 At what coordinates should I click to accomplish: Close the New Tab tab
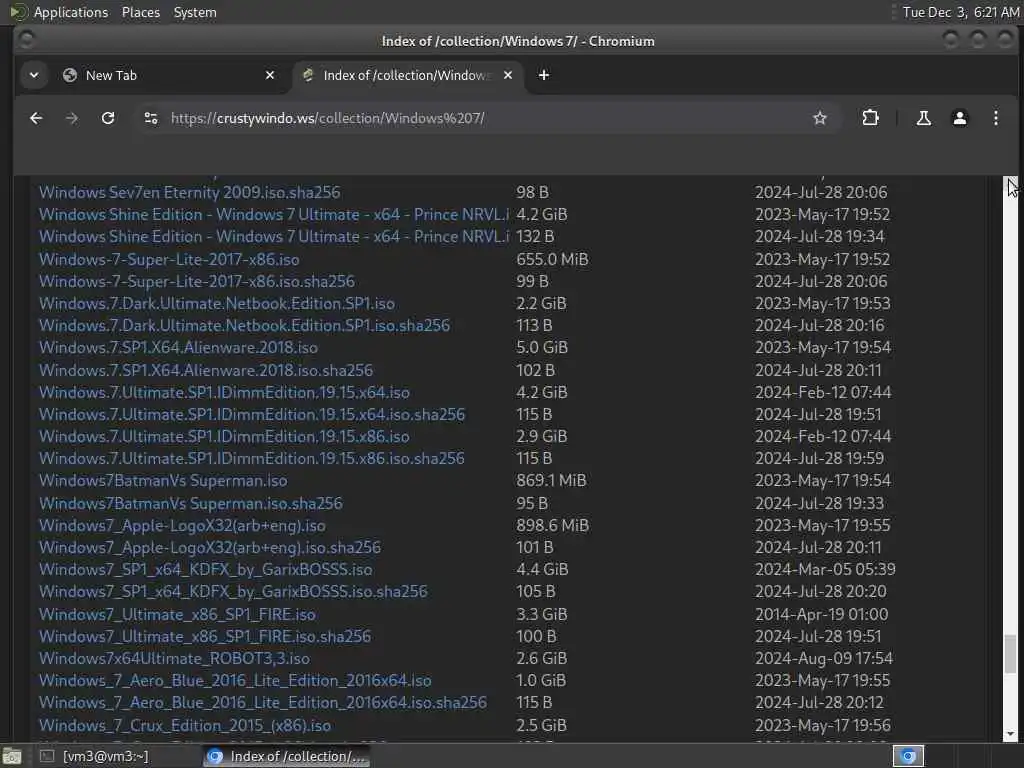[x=270, y=75]
